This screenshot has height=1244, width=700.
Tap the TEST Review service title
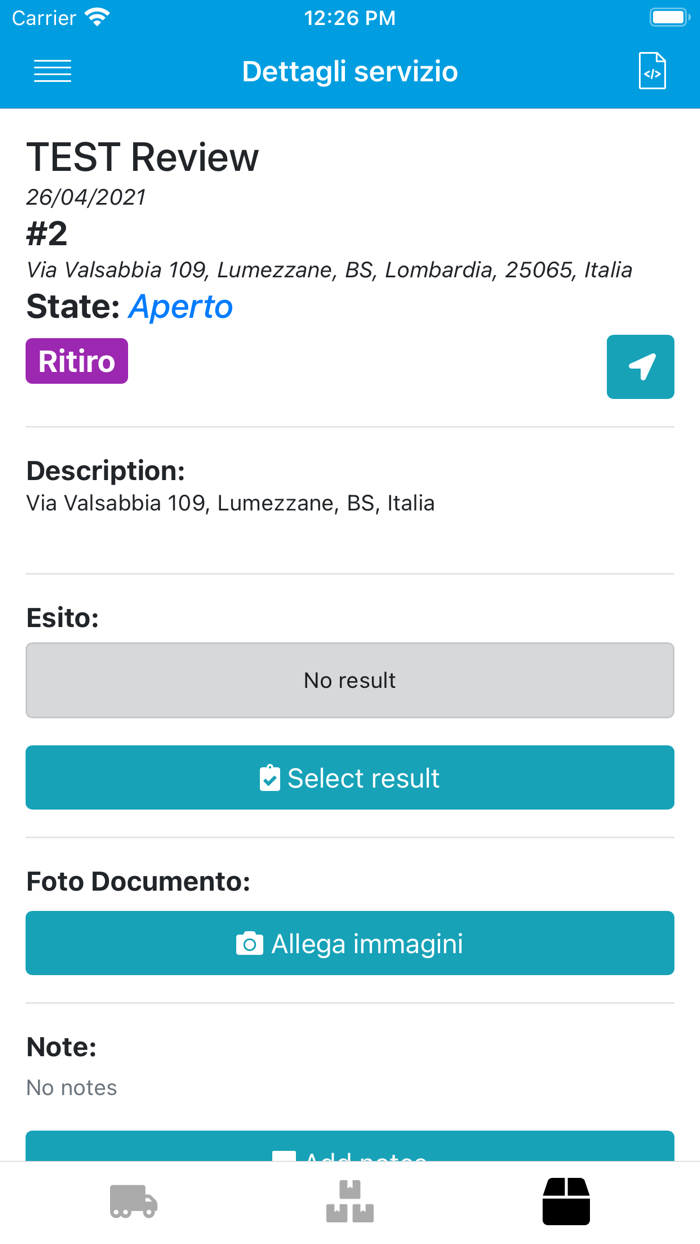coord(142,156)
